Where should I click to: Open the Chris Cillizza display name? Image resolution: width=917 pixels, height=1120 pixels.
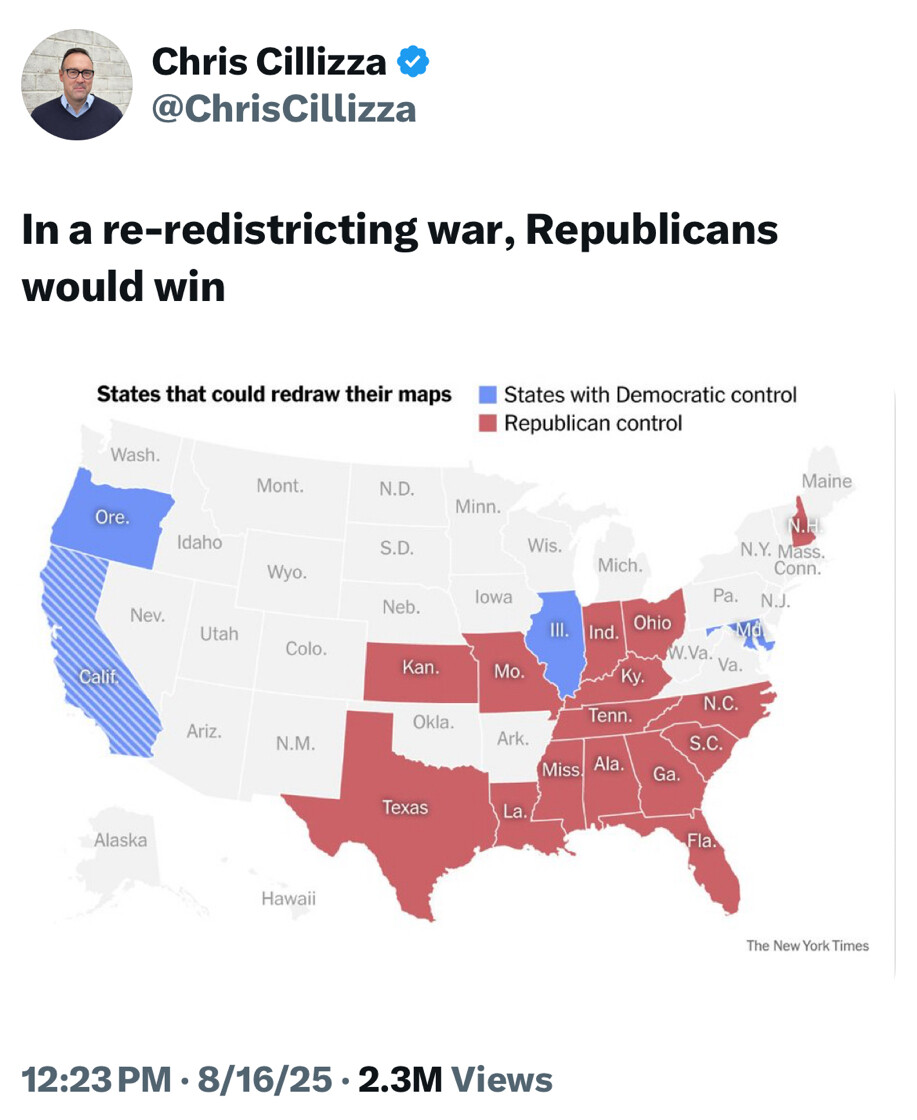pyautogui.click(x=268, y=63)
